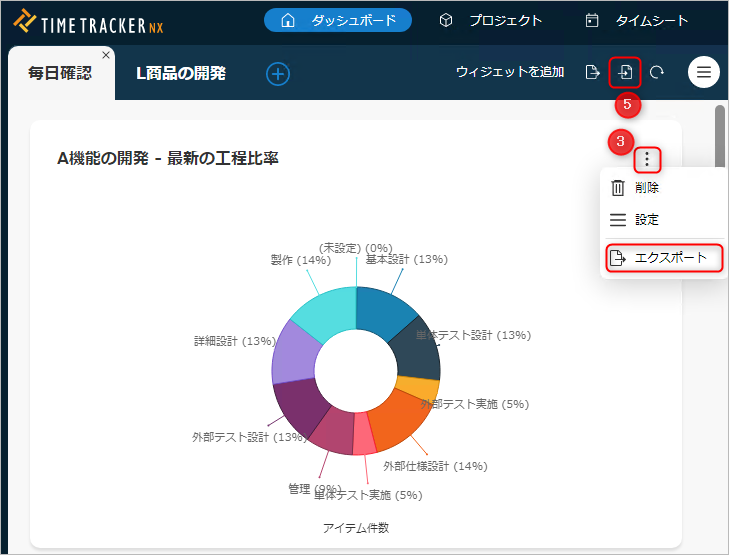The image size is (729, 555).
Task: Add a new dashboard with plus icon
Action: [278, 73]
